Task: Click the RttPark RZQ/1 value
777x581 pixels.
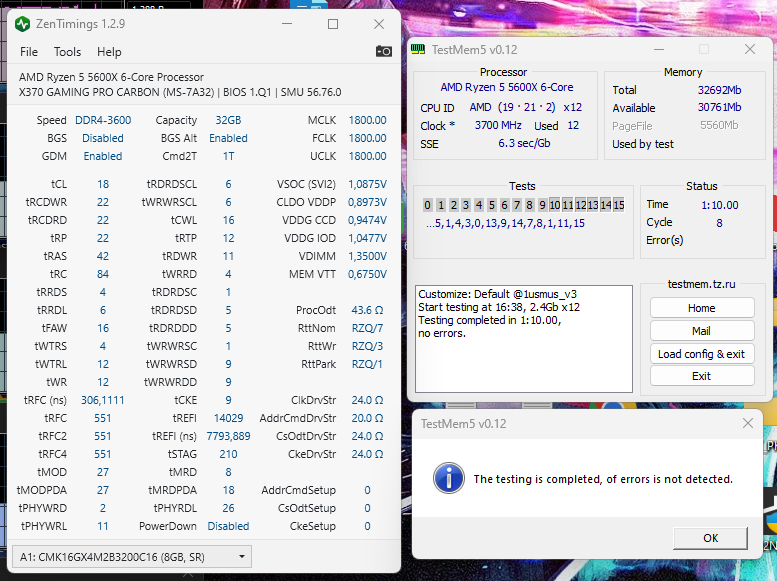Action: point(367,364)
